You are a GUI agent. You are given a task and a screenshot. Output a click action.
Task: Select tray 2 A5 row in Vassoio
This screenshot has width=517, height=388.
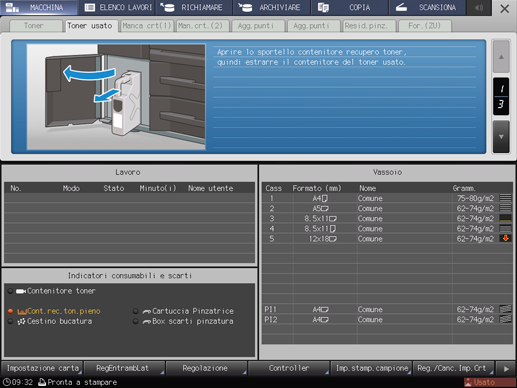387,208
